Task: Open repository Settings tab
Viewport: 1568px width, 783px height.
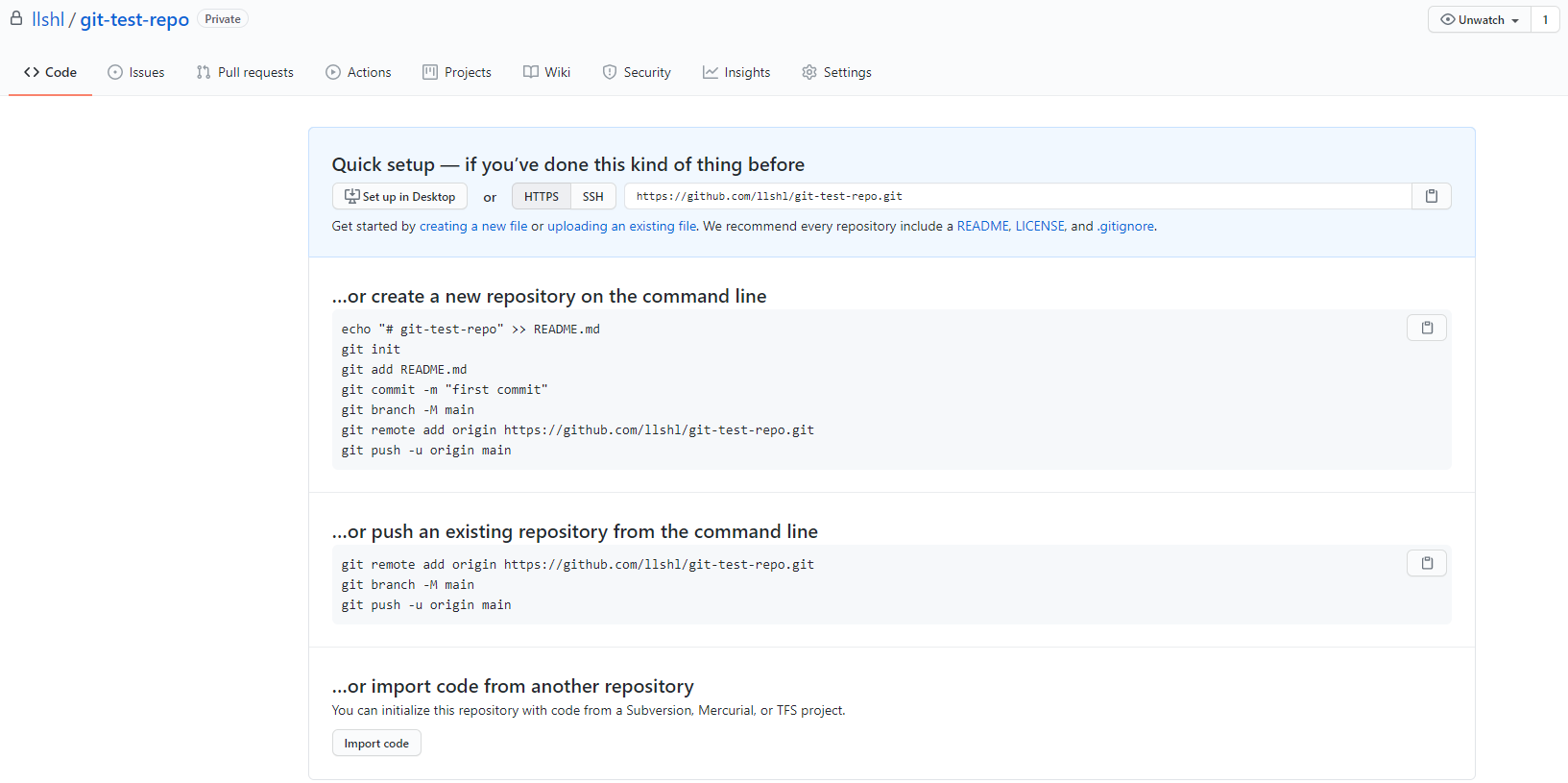Action: [x=836, y=72]
